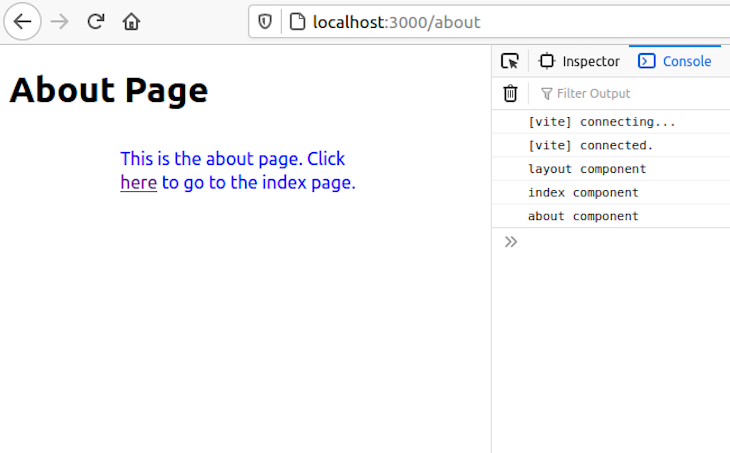Select the "[vite] connecting..." log message
This screenshot has width=730, height=453.
(602, 122)
